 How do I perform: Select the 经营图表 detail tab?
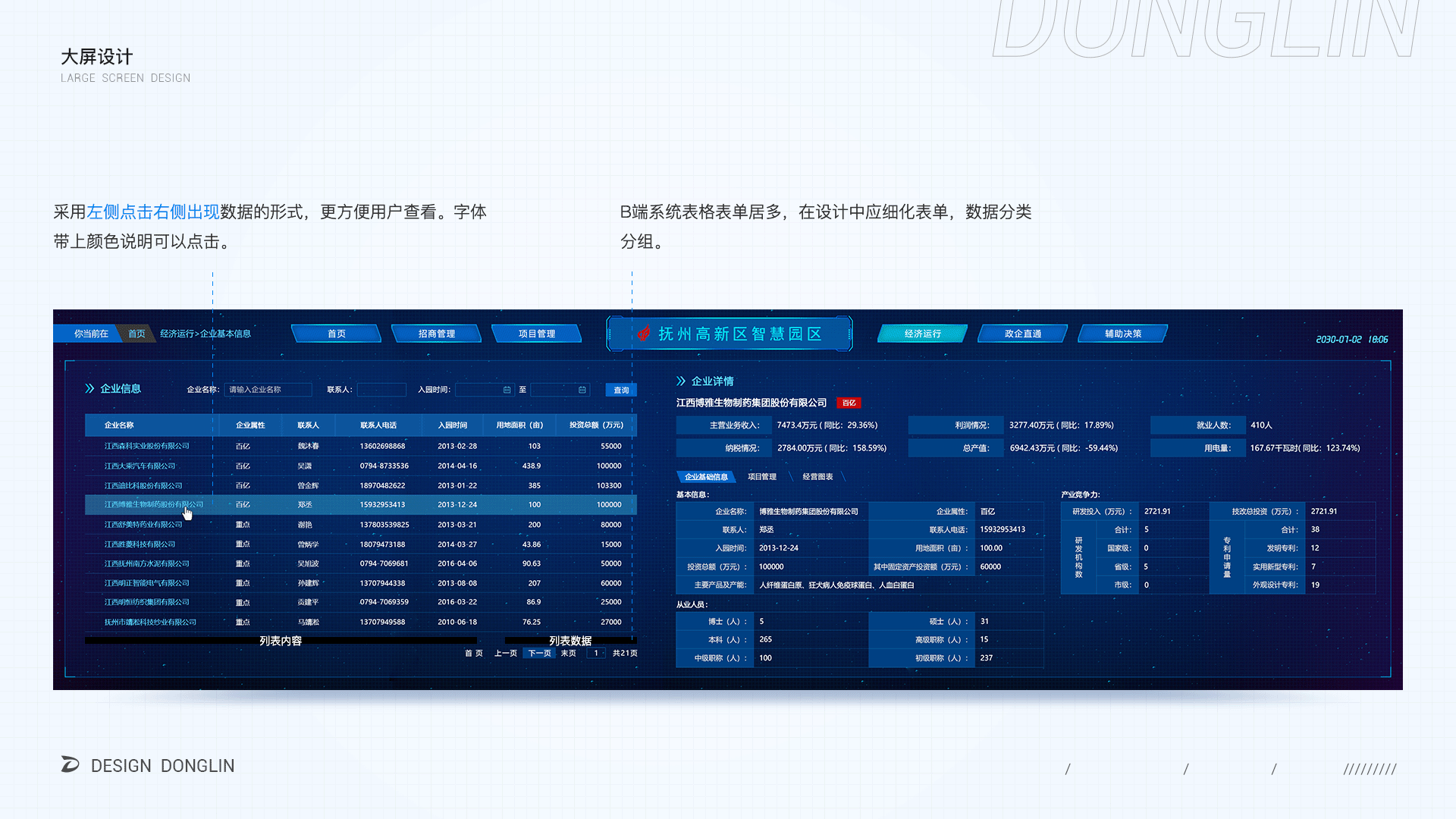pos(817,477)
